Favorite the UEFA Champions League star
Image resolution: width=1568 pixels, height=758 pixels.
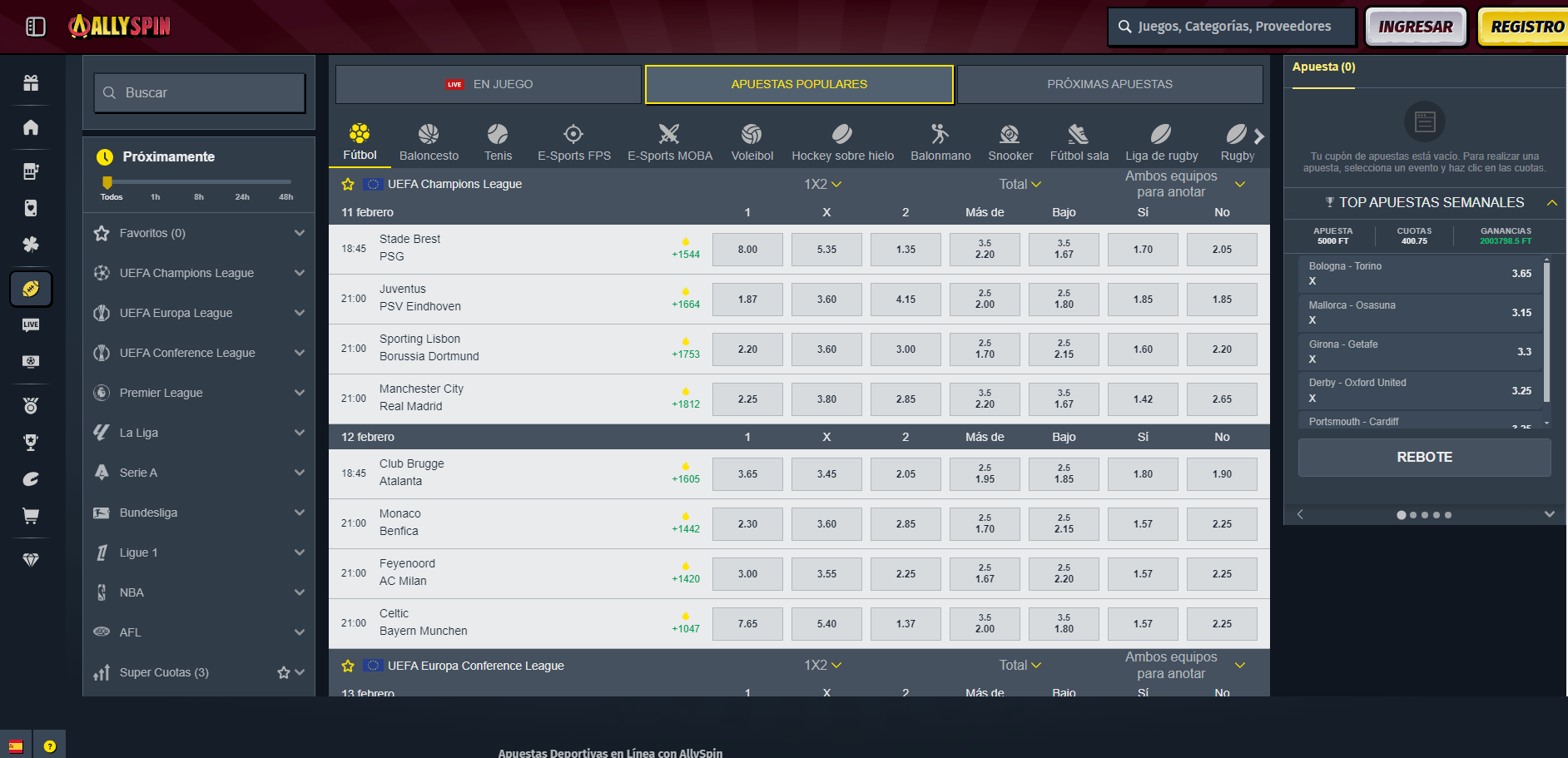coord(348,184)
